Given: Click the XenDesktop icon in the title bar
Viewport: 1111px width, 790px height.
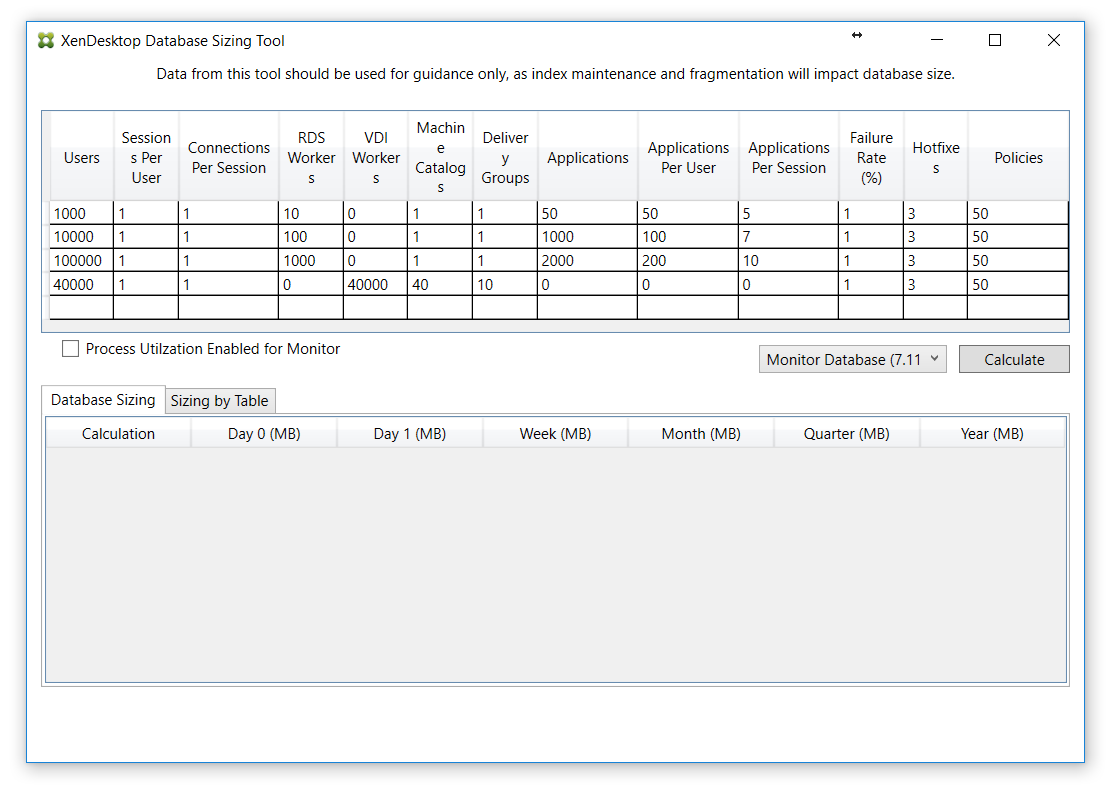Looking at the screenshot, I should 44,40.
